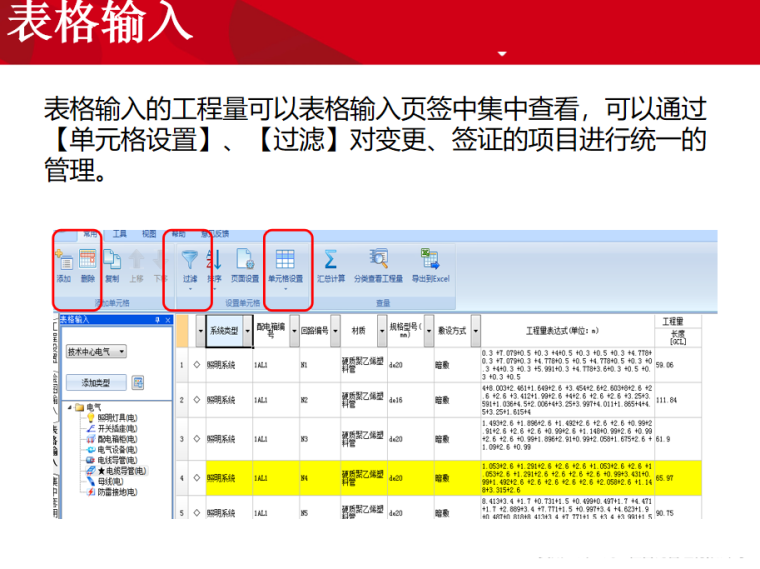This screenshot has height=569, width=760.
Task: Open the 过滤 (Filter) funnel tool
Action: pos(190,262)
